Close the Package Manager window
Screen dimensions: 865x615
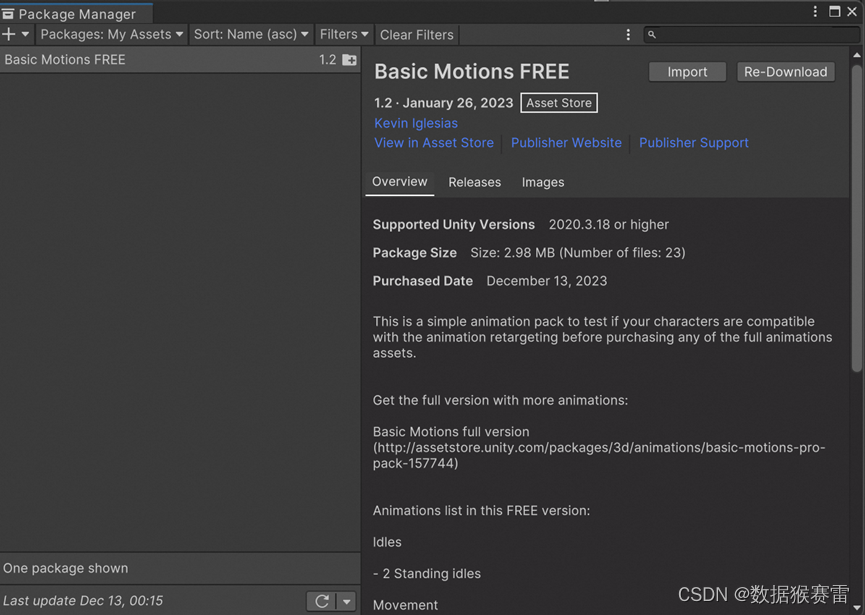tap(852, 12)
